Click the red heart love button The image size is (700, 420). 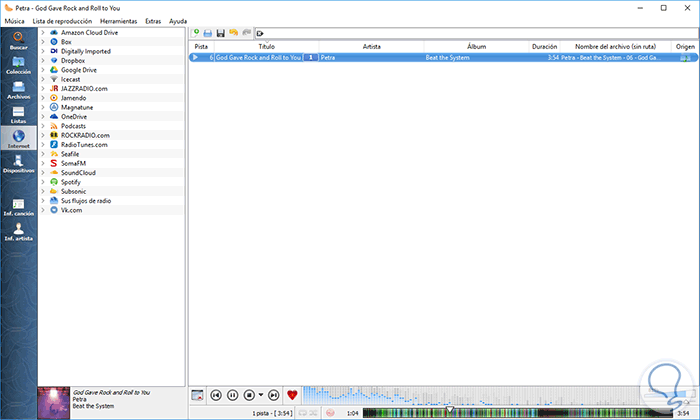[292, 395]
